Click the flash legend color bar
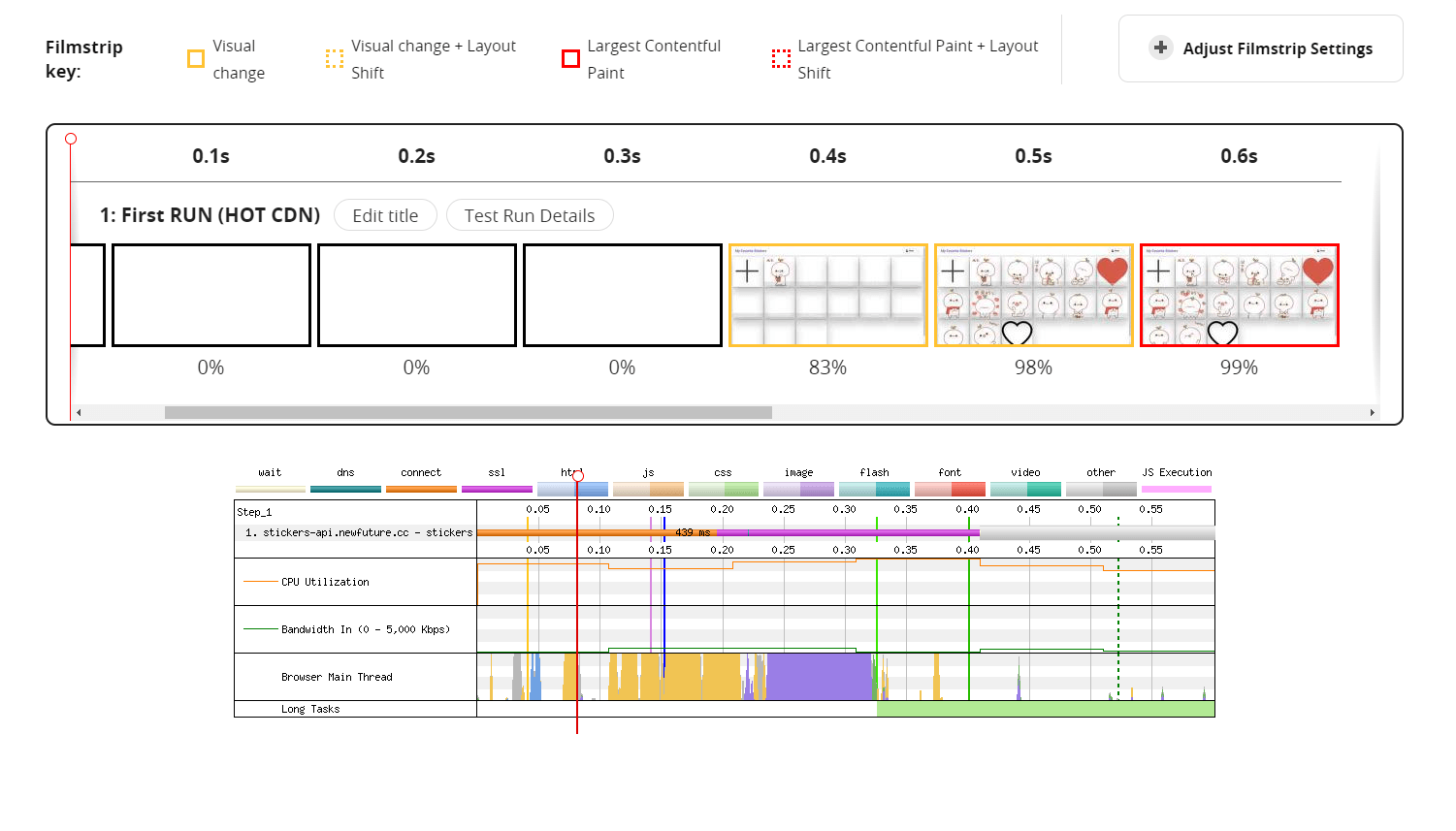Viewport: 1456px width, 831px height. pyautogui.click(x=875, y=489)
